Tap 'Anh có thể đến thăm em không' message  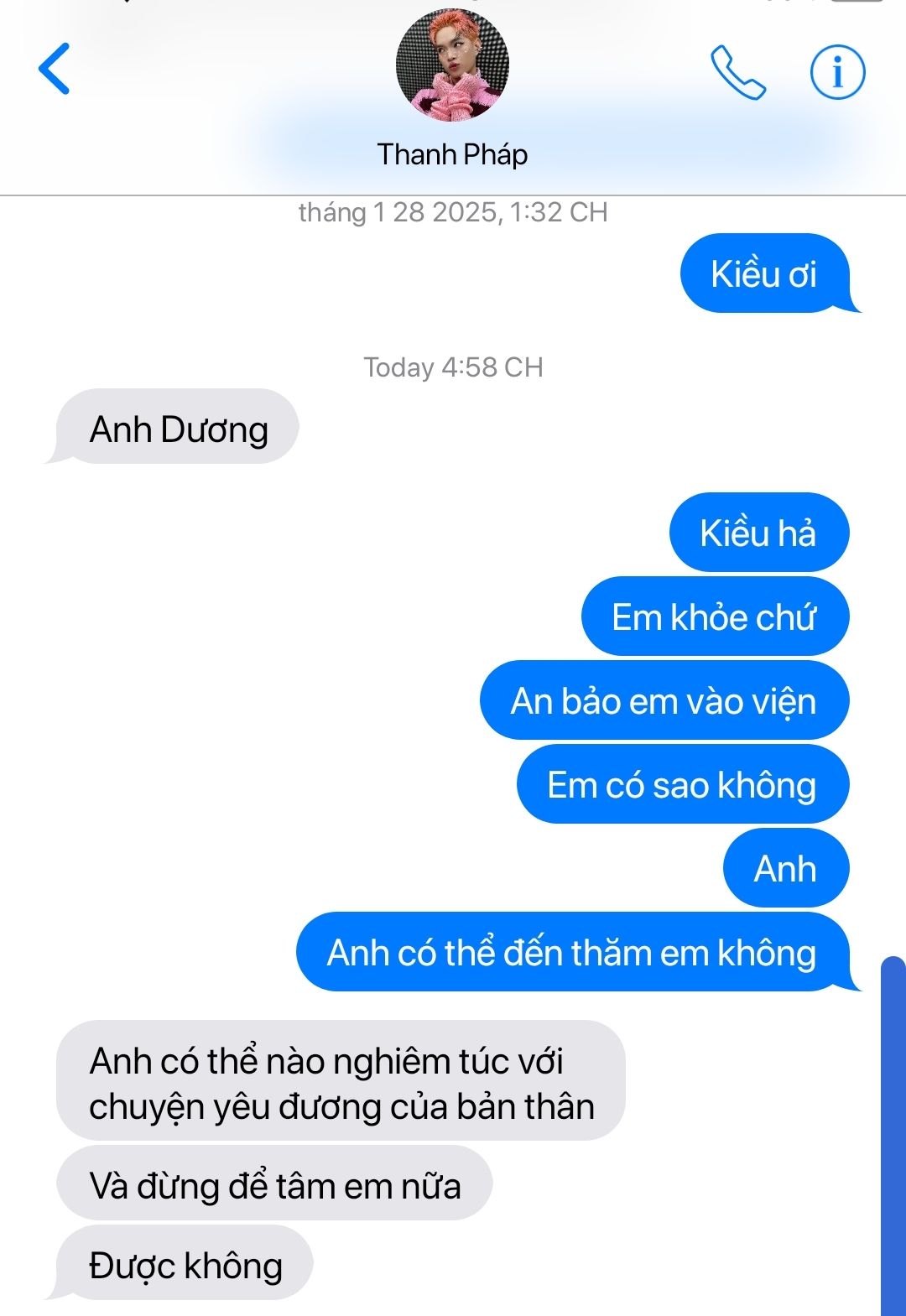578,952
